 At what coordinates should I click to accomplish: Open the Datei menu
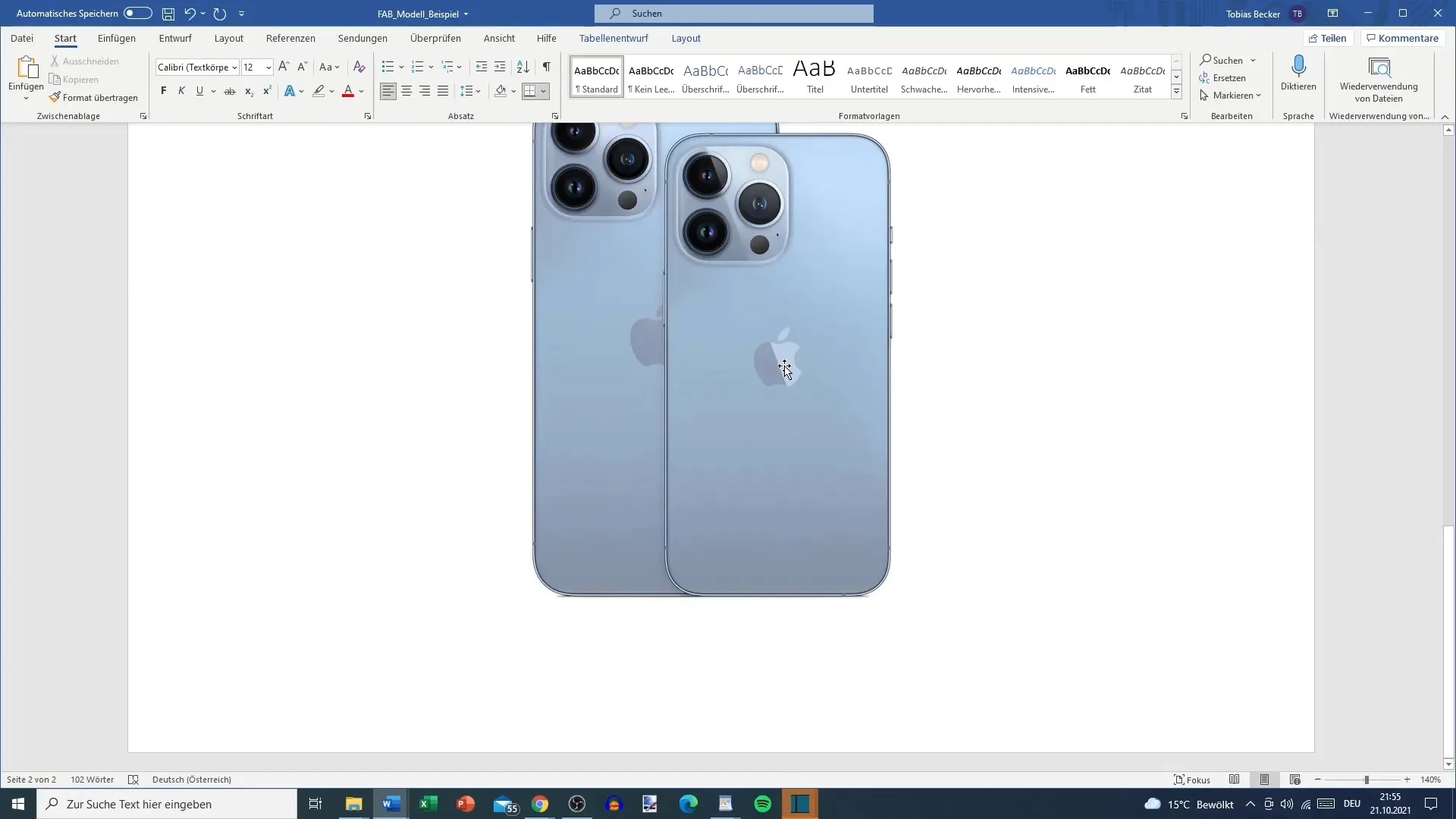(22, 38)
